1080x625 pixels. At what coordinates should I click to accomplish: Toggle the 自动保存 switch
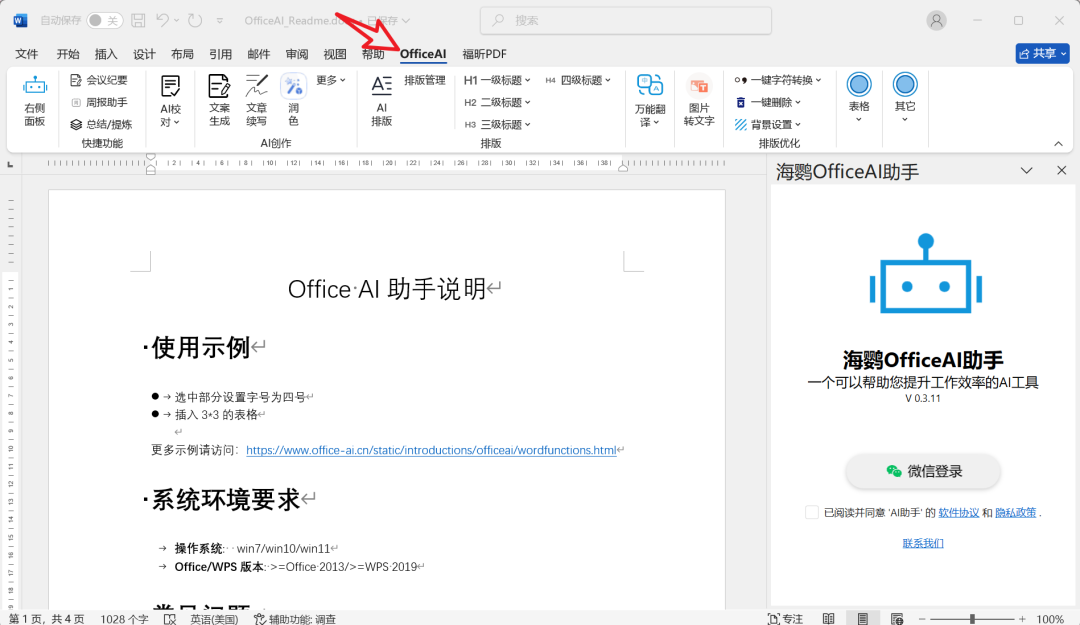[x=105, y=21]
